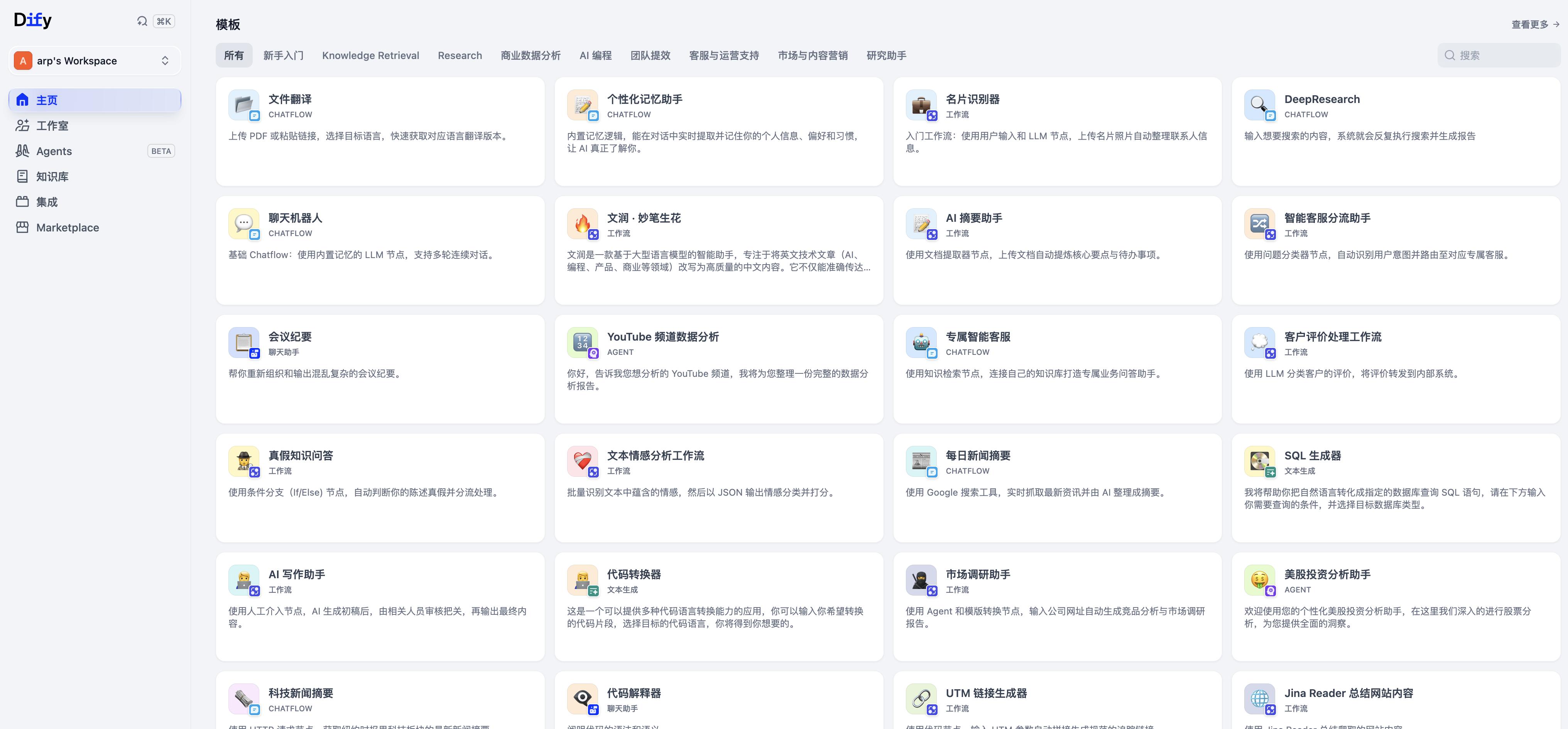Click the 市场调研助手 ninja icon

[x=920, y=580]
